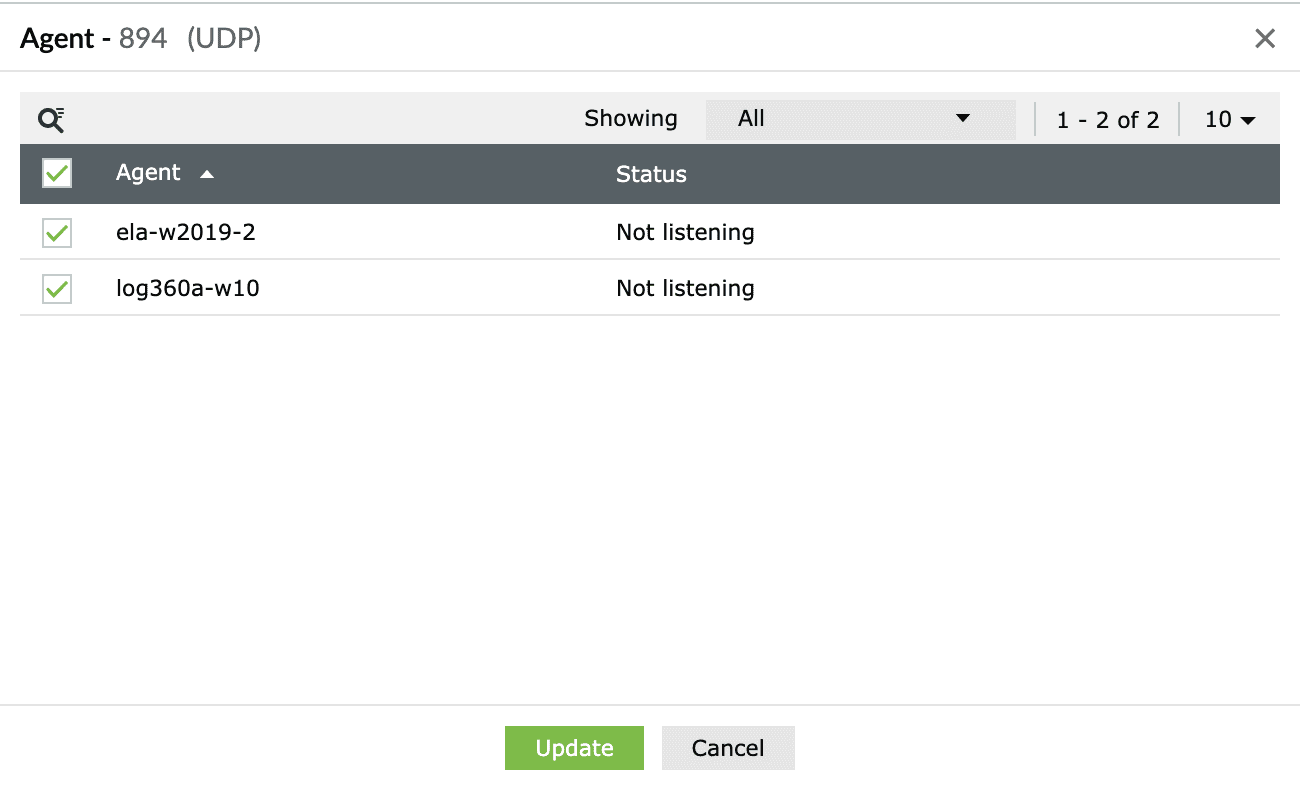Click the 'Agent - 894 (UDP)' dialog title
Viewport: 1300px width, 787px height.
tap(141, 39)
